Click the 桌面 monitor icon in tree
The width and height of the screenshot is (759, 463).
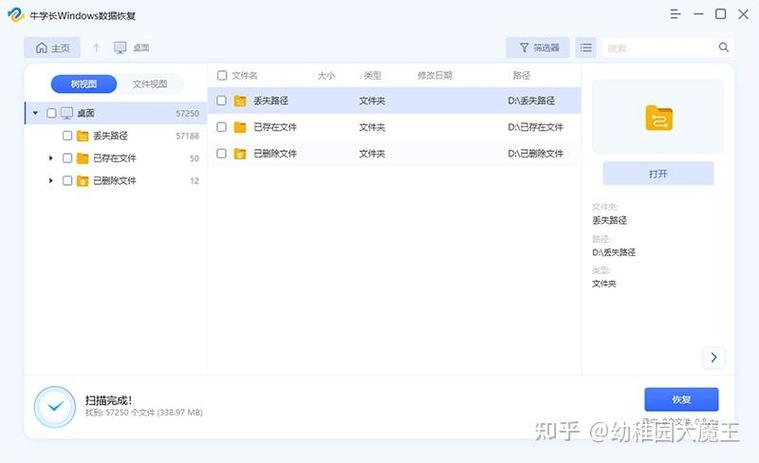pos(67,113)
